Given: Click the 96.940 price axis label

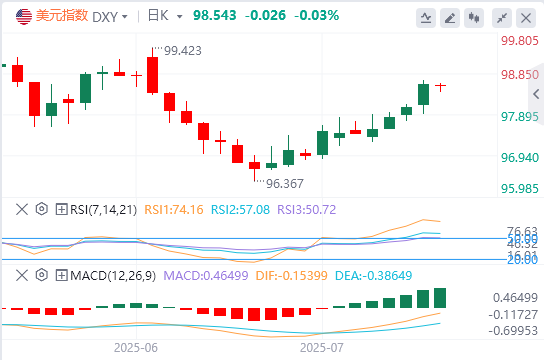Looking at the screenshot, I should click(520, 158).
